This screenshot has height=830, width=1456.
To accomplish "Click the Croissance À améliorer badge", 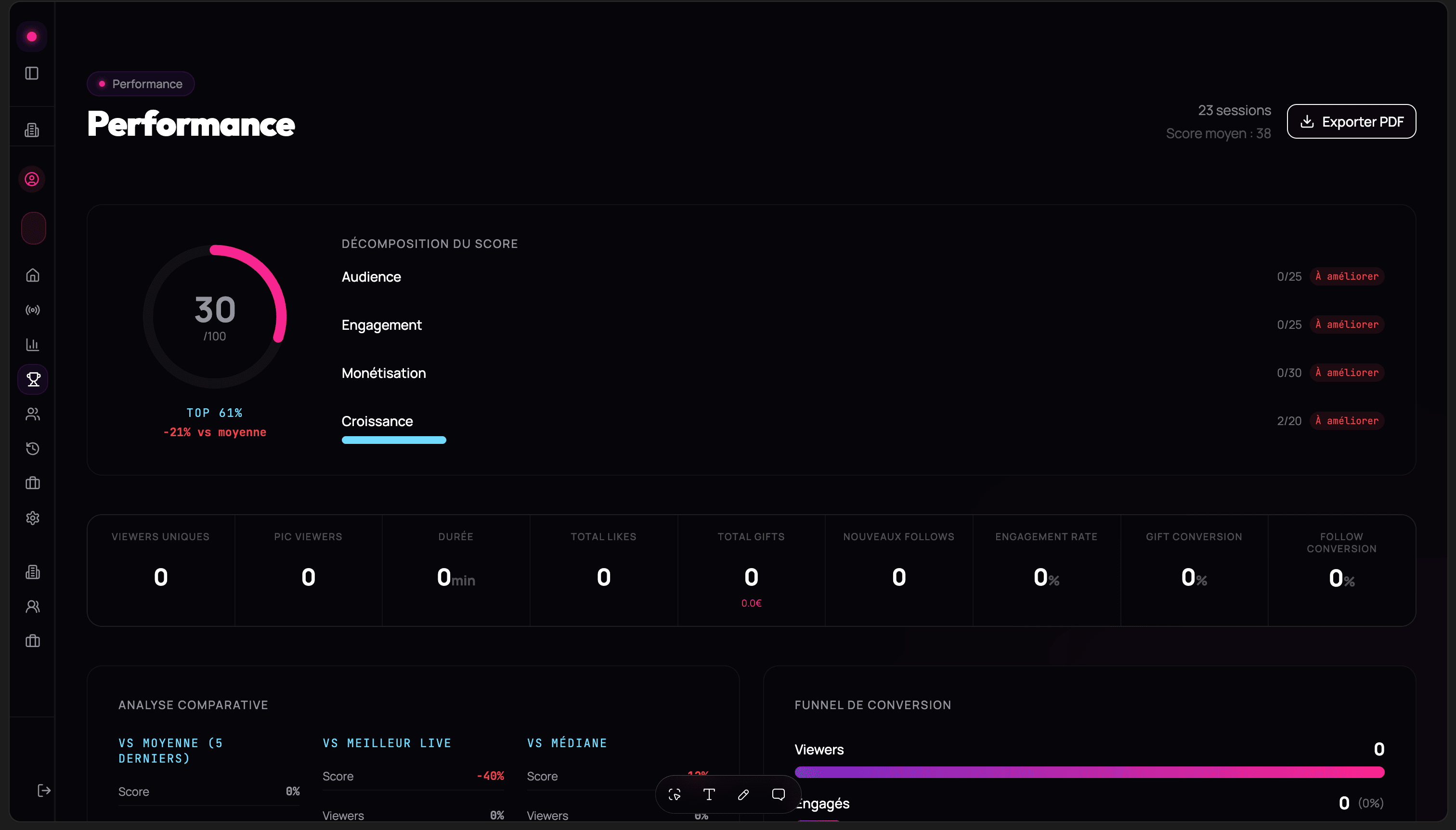I will click(1347, 421).
